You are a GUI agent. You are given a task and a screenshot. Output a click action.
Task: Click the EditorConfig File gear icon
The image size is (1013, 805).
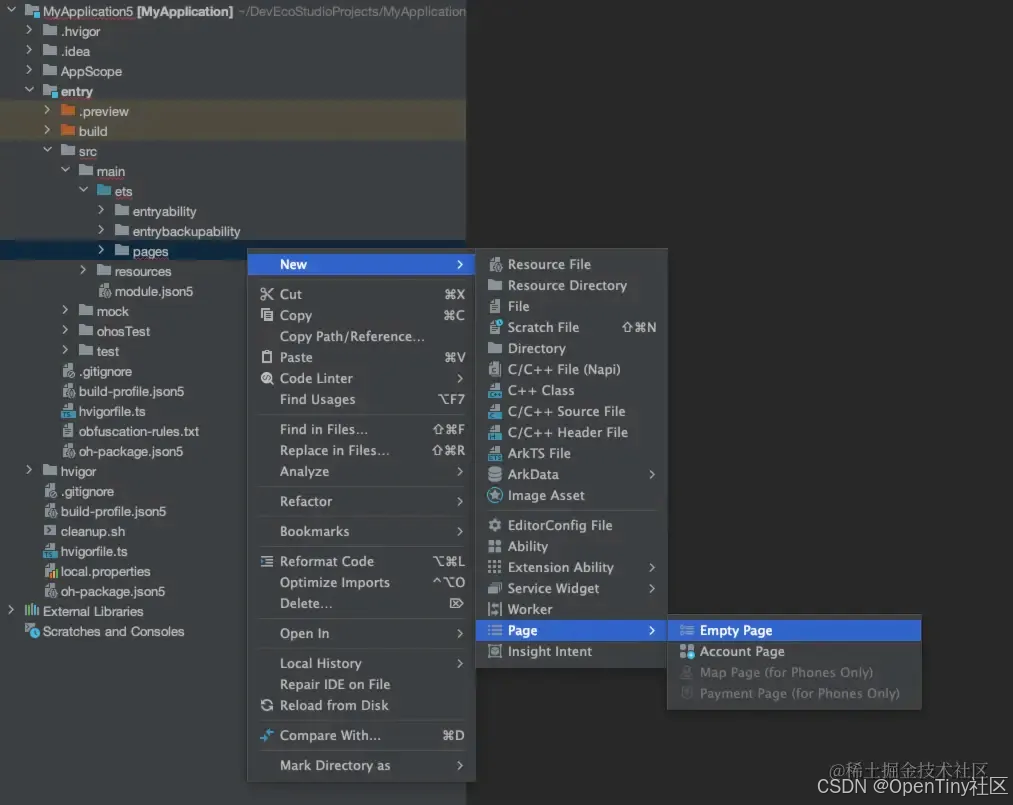pos(495,525)
